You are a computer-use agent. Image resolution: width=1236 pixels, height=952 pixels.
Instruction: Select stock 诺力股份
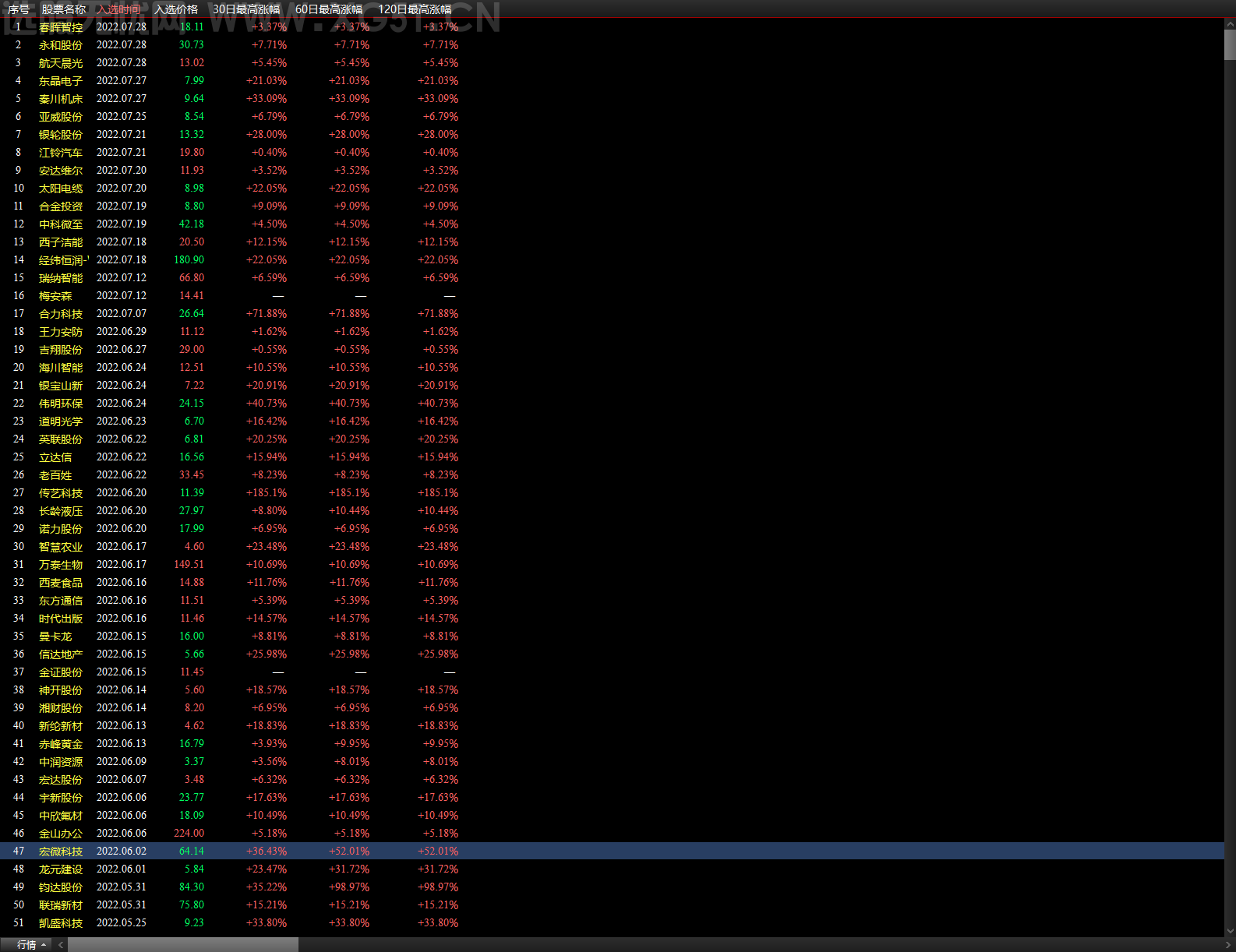pyautogui.click(x=61, y=529)
